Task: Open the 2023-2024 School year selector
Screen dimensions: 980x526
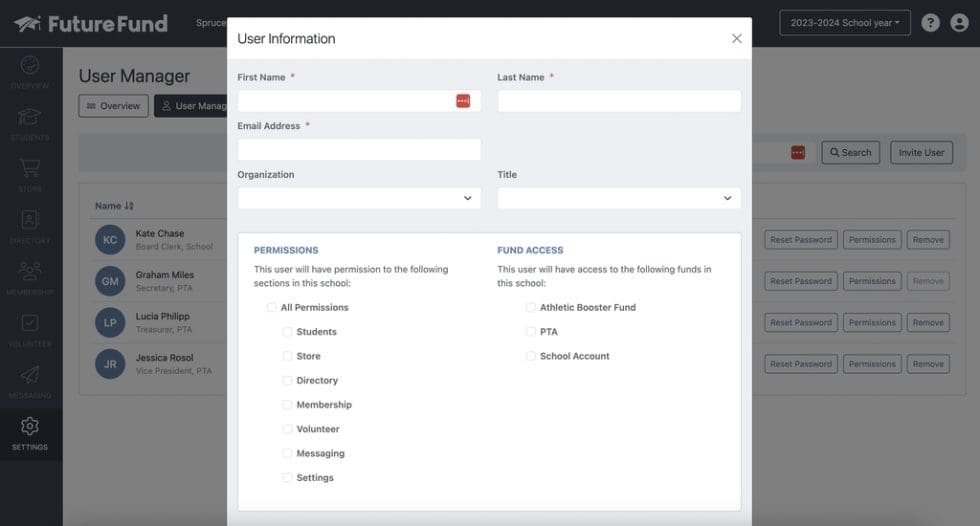Action: point(844,23)
